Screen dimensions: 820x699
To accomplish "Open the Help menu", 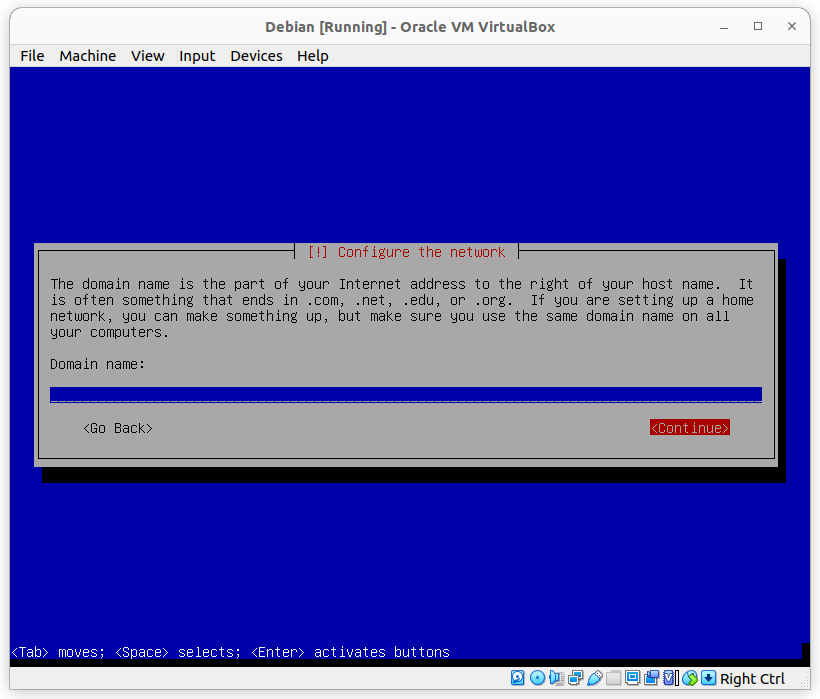I will [312, 56].
